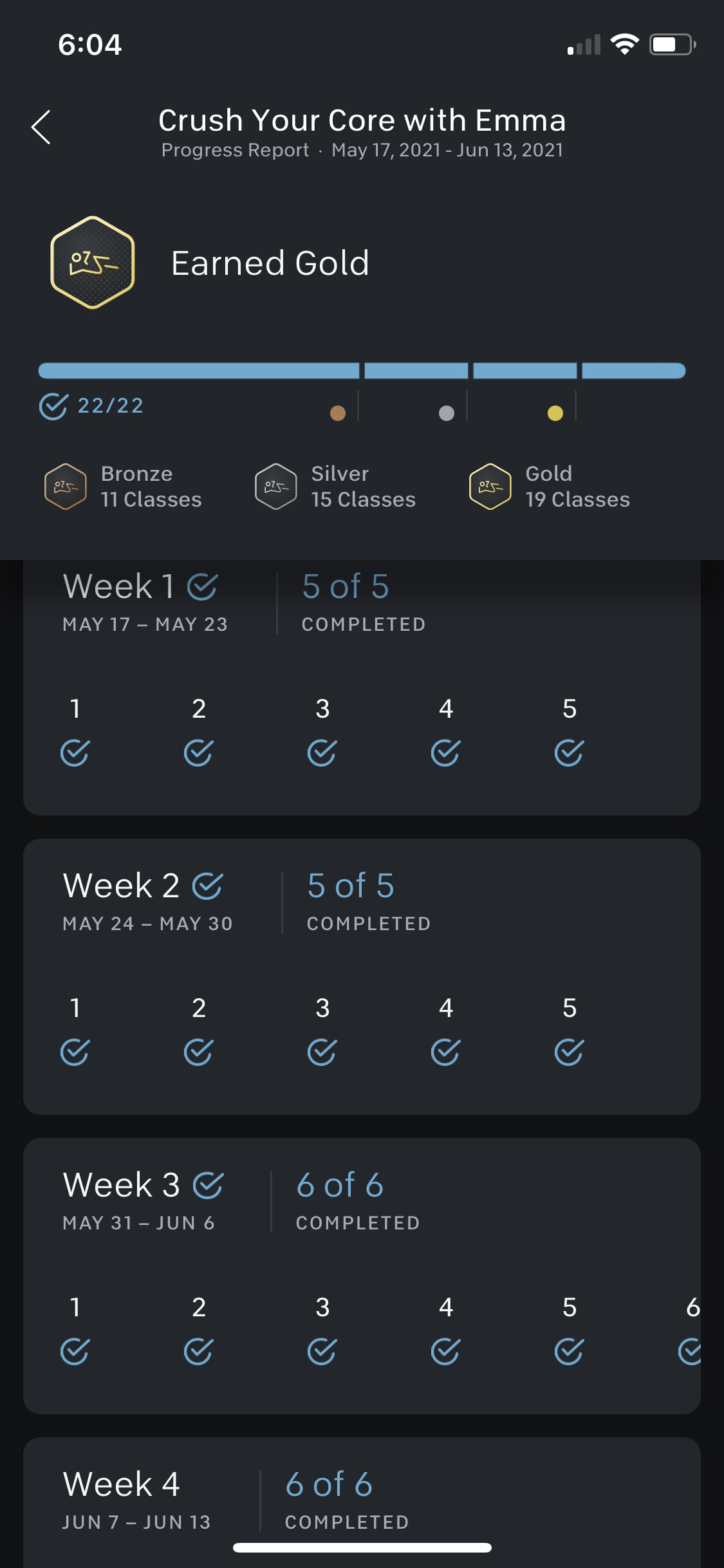Open the Week 4 card header

[121, 1484]
